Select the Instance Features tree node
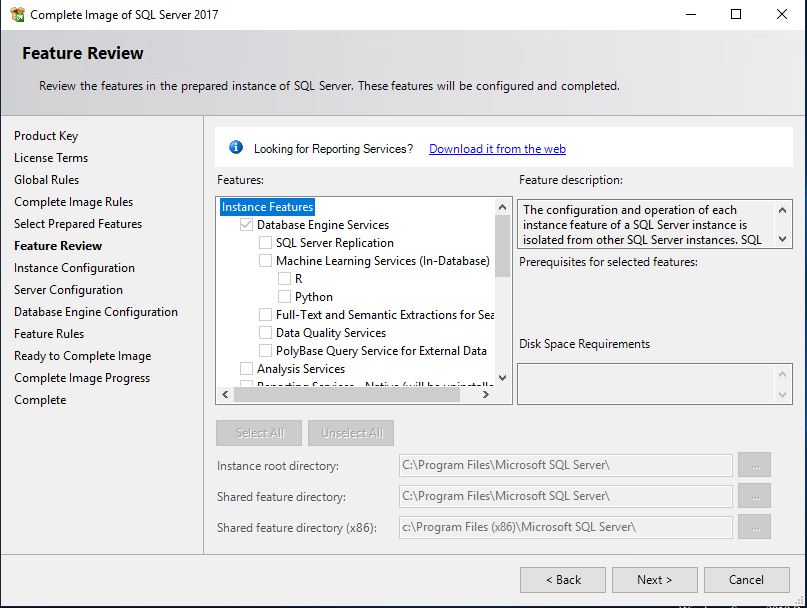 [266, 206]
